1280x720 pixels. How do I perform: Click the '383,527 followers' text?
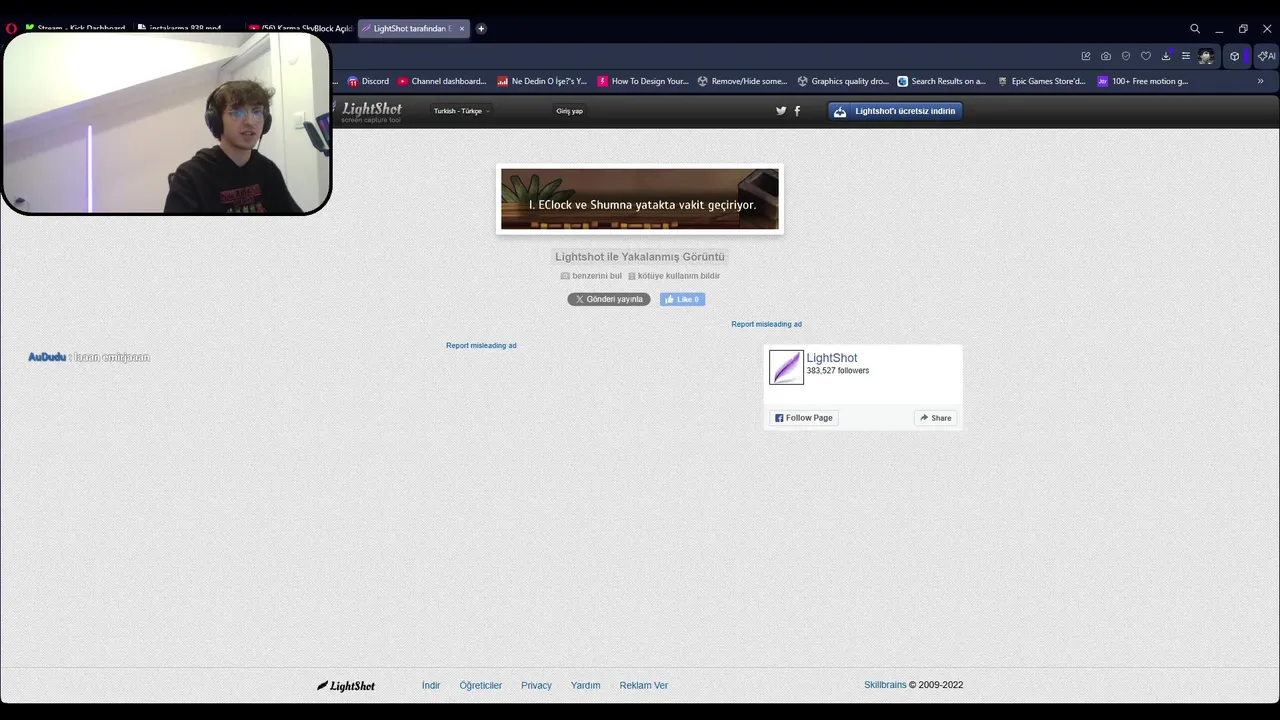[838, 371]
